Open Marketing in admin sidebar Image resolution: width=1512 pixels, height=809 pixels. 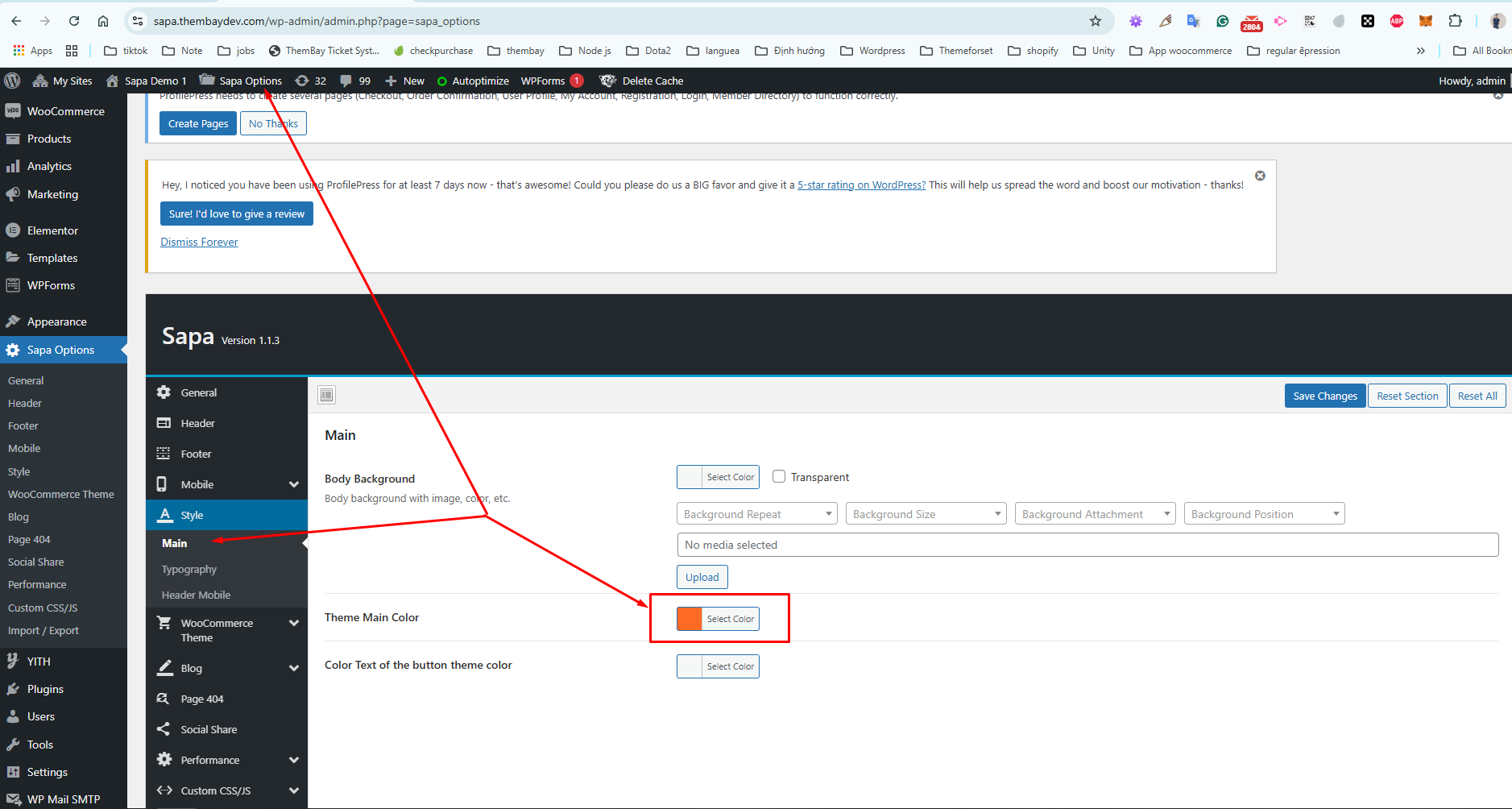(64, 194)
